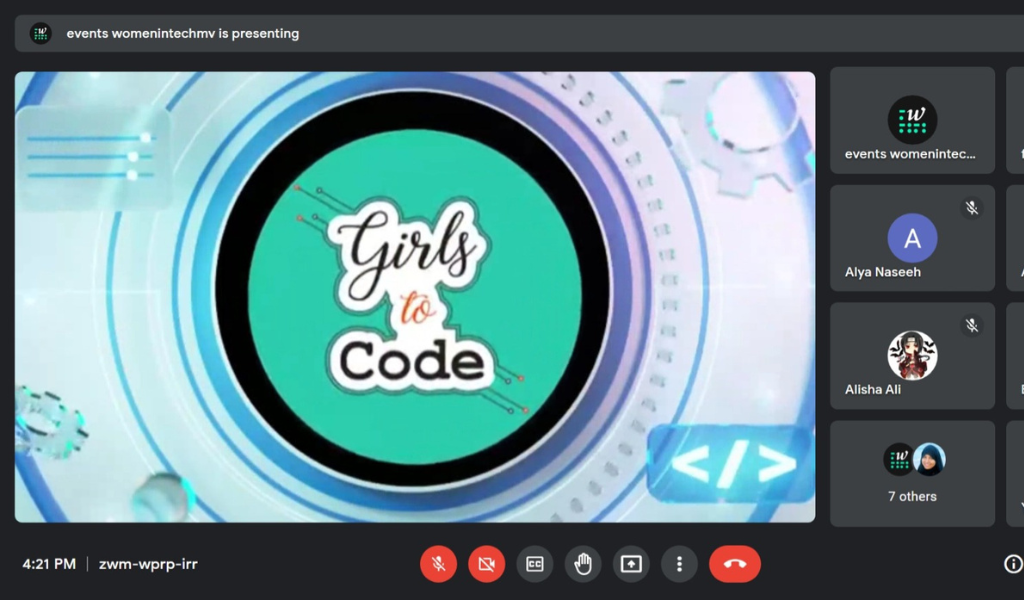The width and height of the screenshot is (1024, 600).
Task: Click Alya Naseeh's muted microphone icon
Action: tap(972, 208)
